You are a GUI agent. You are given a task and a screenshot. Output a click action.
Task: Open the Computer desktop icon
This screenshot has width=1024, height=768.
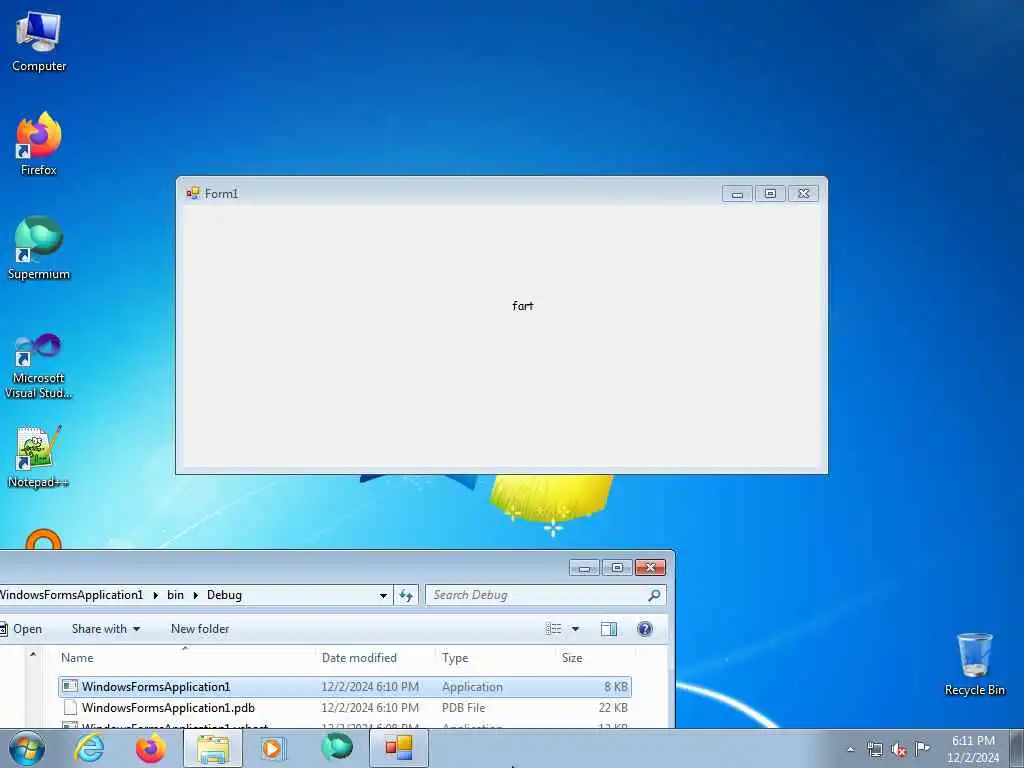pos(39,42)
